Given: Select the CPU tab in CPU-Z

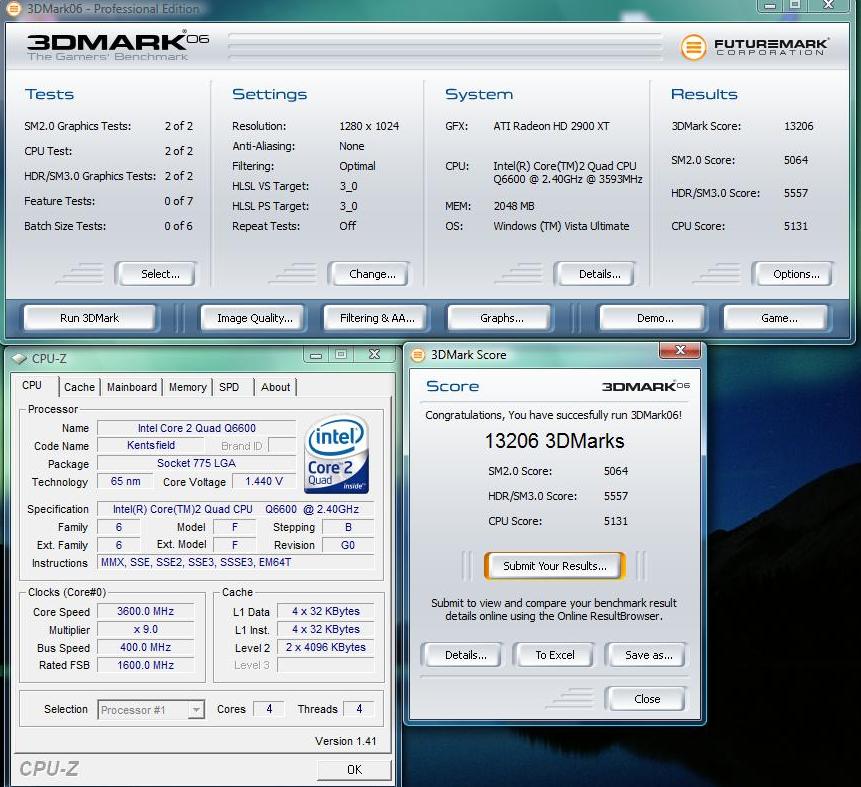Looking at the screenshot, I should point(32,386).
